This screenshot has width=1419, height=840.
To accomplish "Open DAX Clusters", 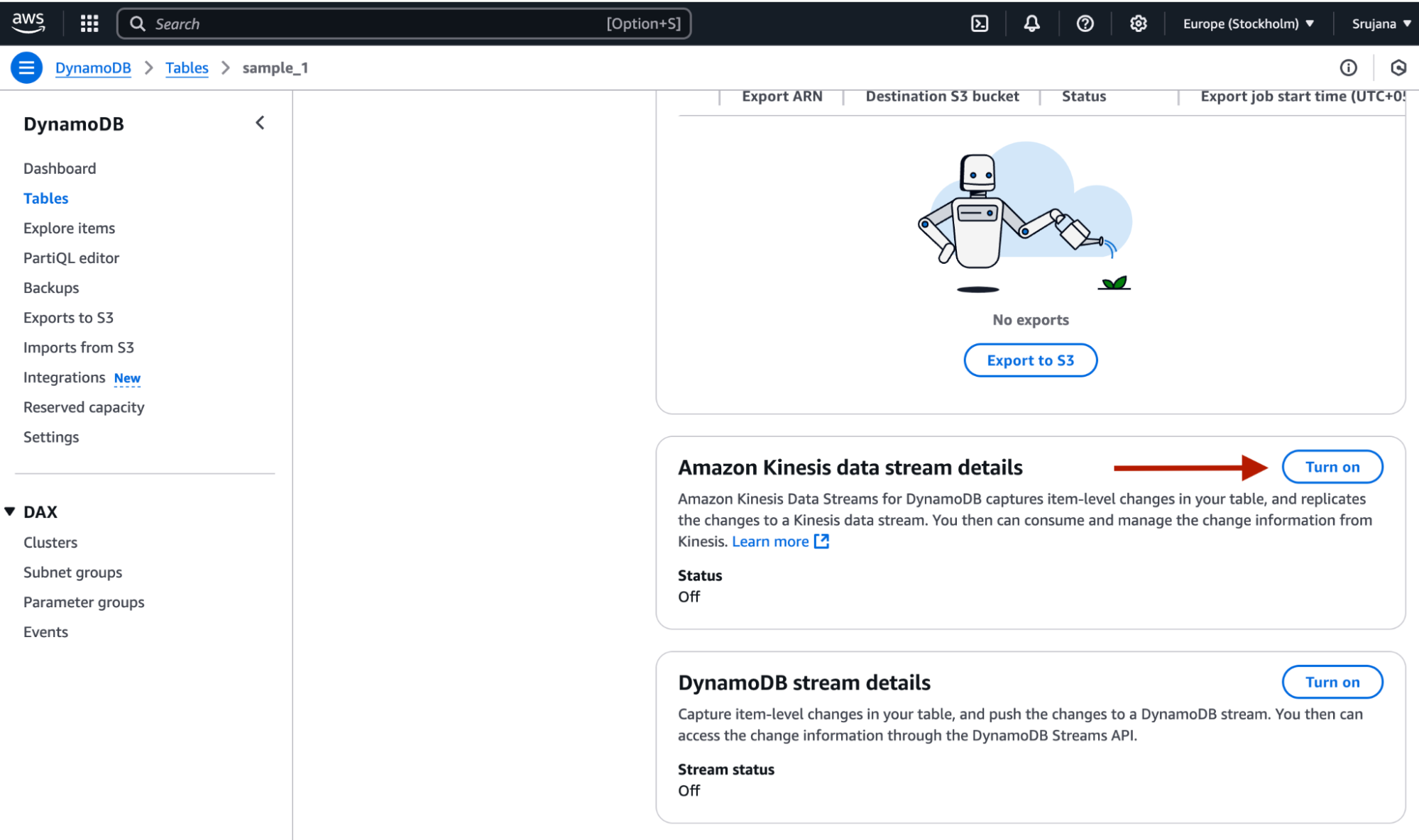I will [50, 542].
